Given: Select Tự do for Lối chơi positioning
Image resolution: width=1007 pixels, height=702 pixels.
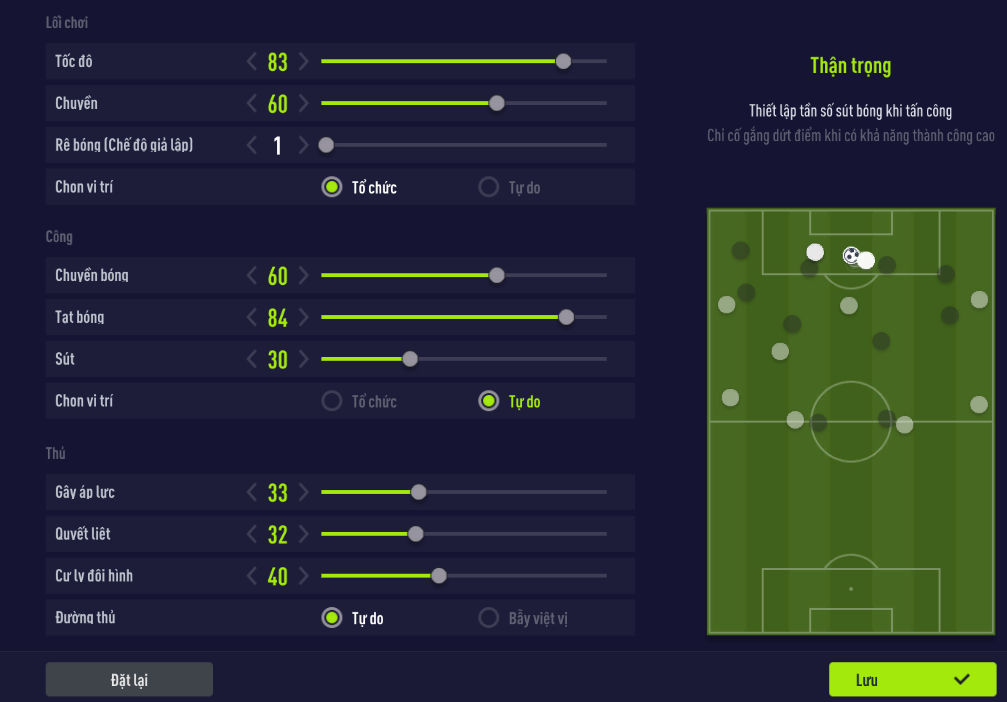Looking at the screenshot, I should (489, 187).
